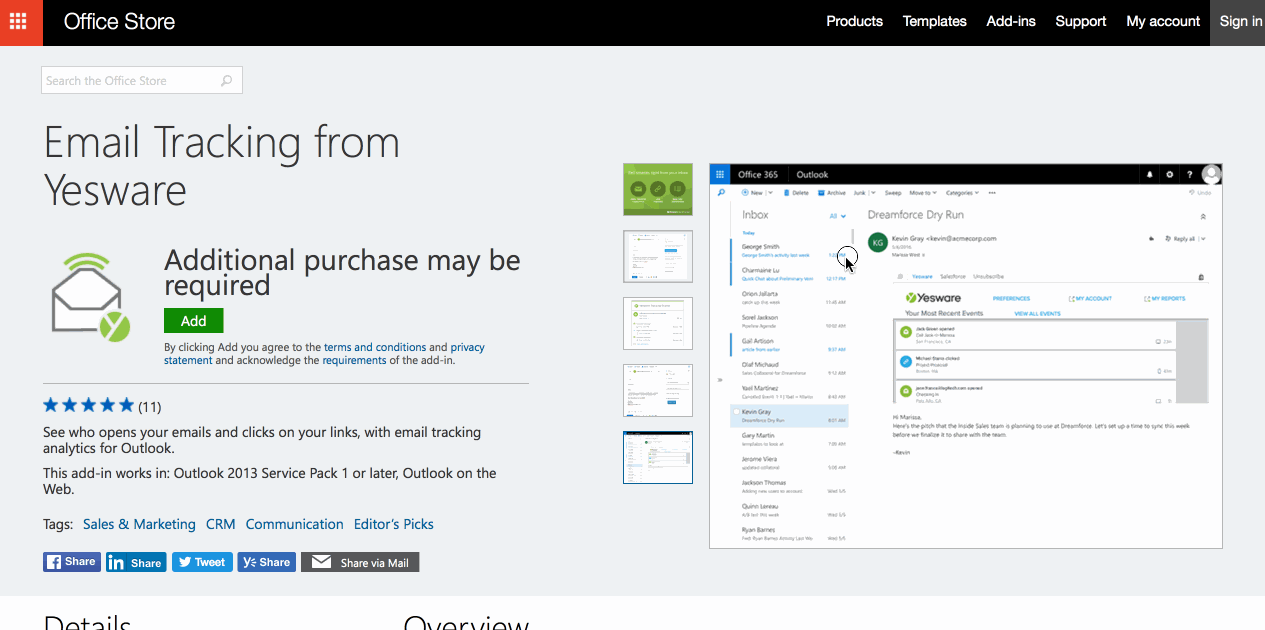The image size is (1265, 630).
Task: Open the terms and conditions link
Action: coord(375,347)
